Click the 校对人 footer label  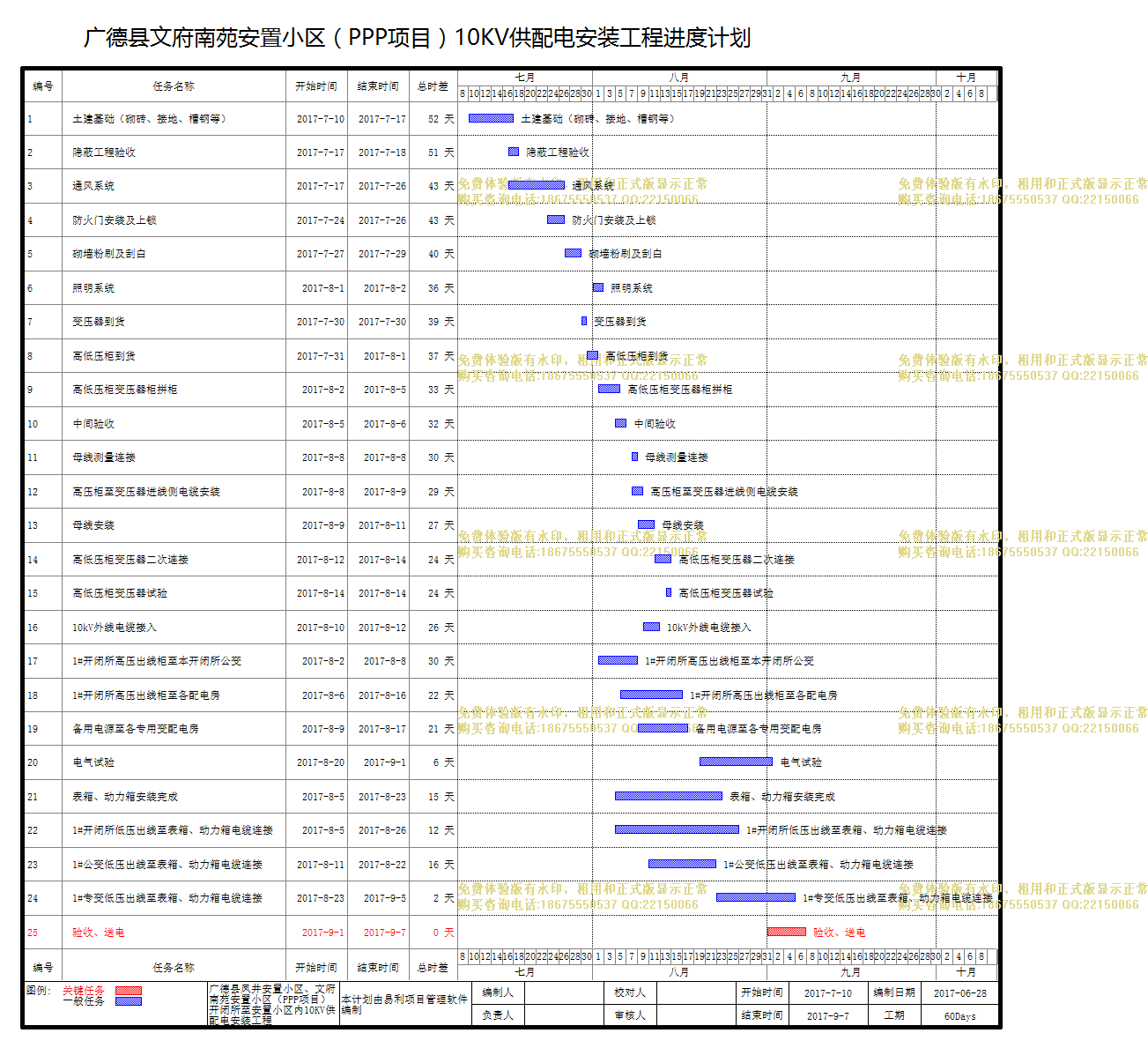click(x=630, y=992)
